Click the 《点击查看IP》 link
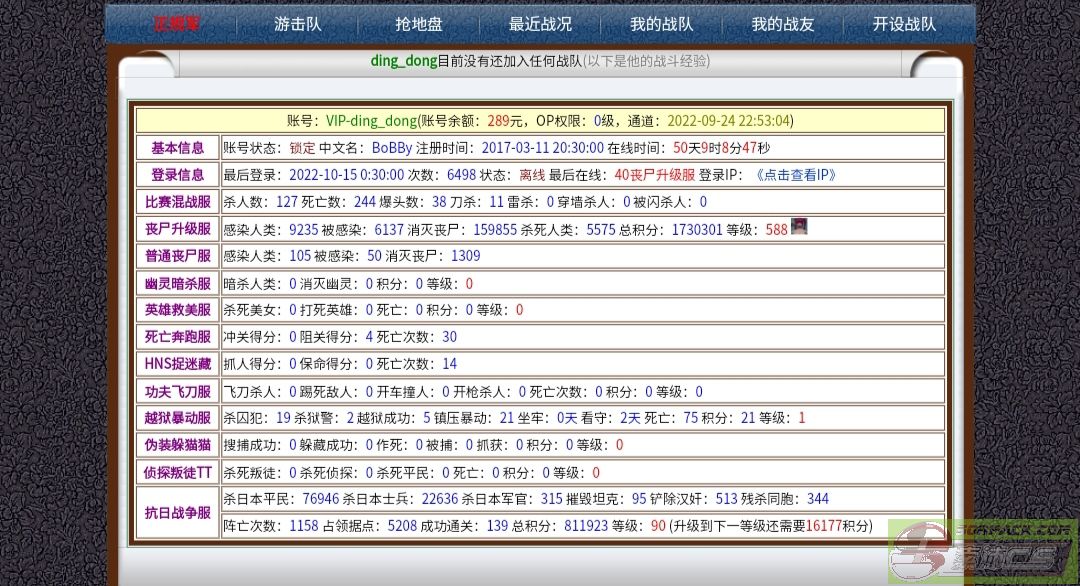 pyautogui.click(x=796, y=175)
